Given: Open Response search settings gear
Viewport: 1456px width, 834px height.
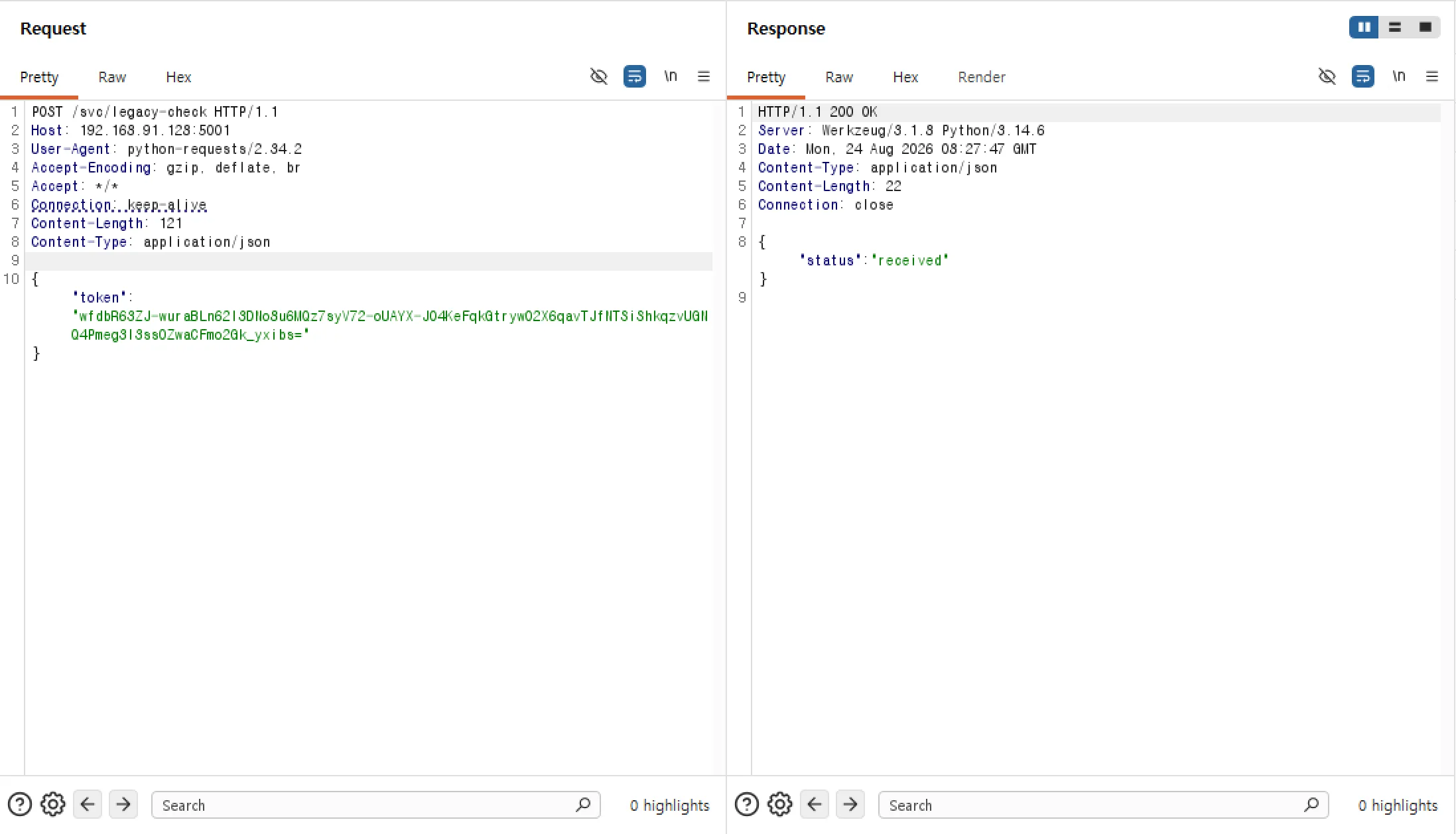Looking at the screenshot, I should coord(780,804).
